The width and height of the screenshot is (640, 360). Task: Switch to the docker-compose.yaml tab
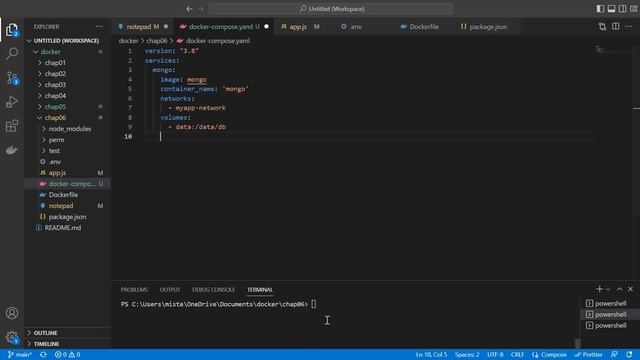224,27
